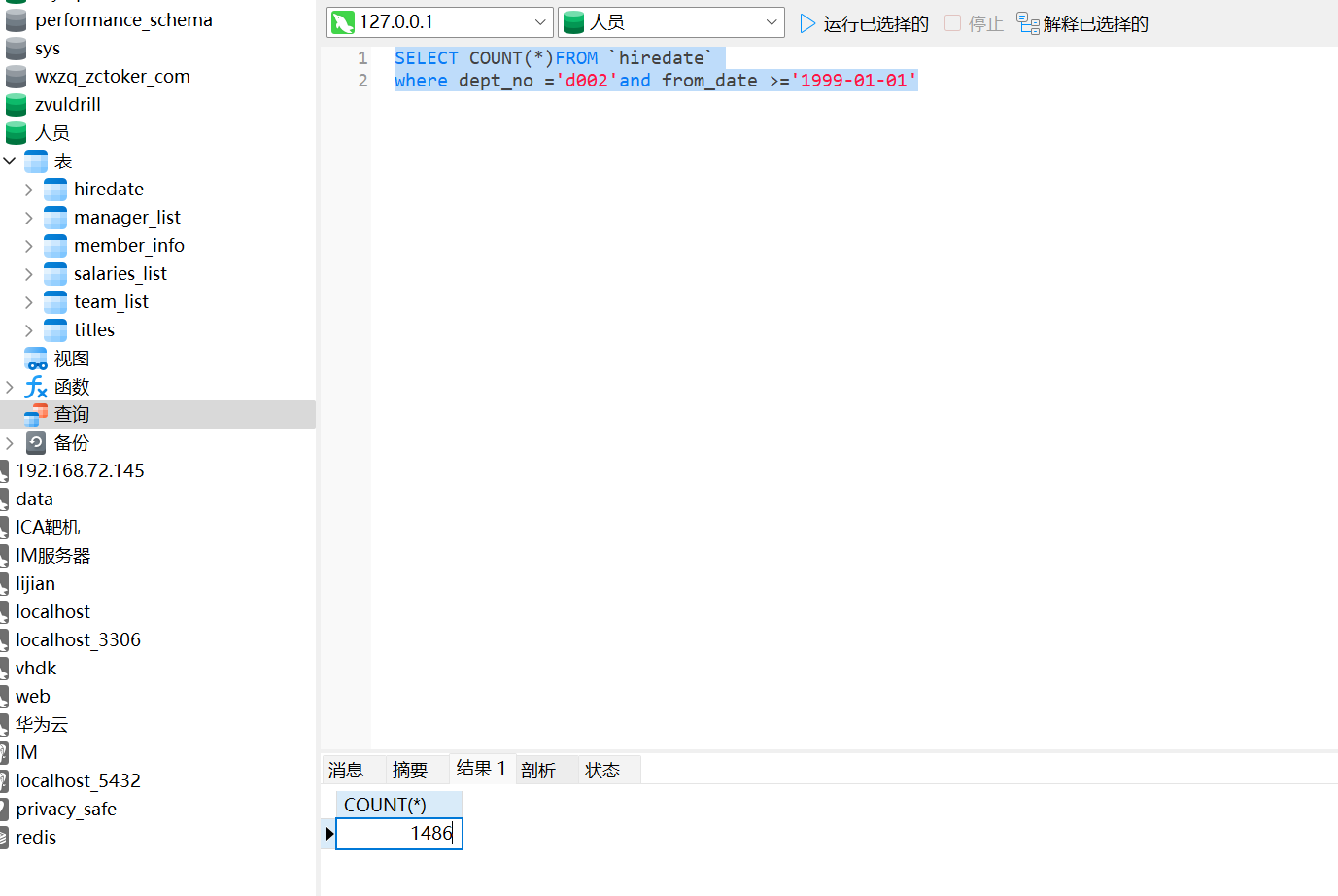This screenshot has width=1338, height=896.
Task: Select the localhost_3306 connection
Action: [78, 639]
